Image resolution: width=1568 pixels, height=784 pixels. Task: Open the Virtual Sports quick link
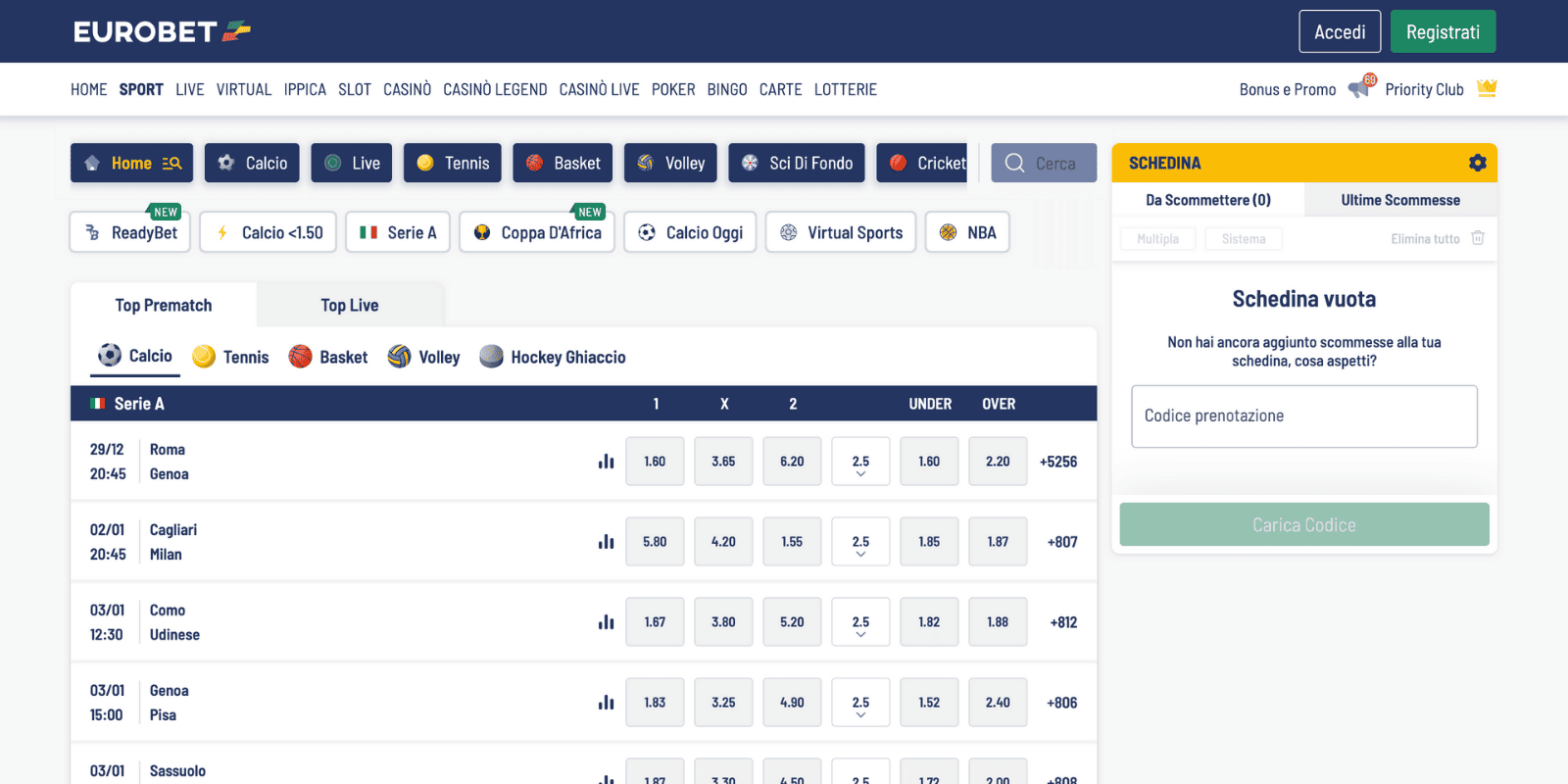[x=841, y=232]
